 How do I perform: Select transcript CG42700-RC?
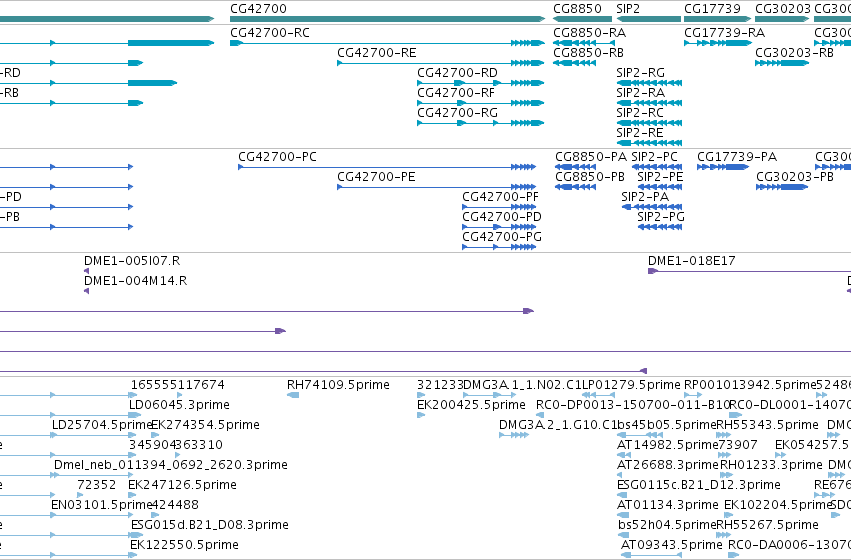pos(387,43)
